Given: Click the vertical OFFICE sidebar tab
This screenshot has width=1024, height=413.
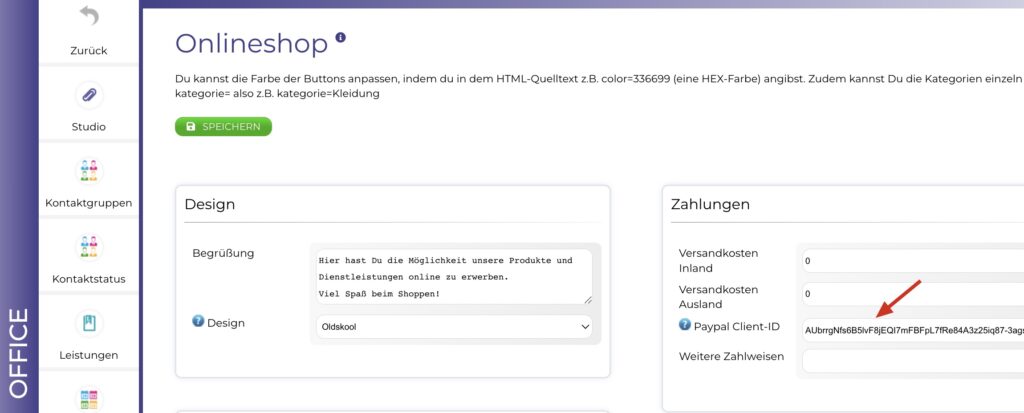Looking at the screenshot, I should (18, 353).
